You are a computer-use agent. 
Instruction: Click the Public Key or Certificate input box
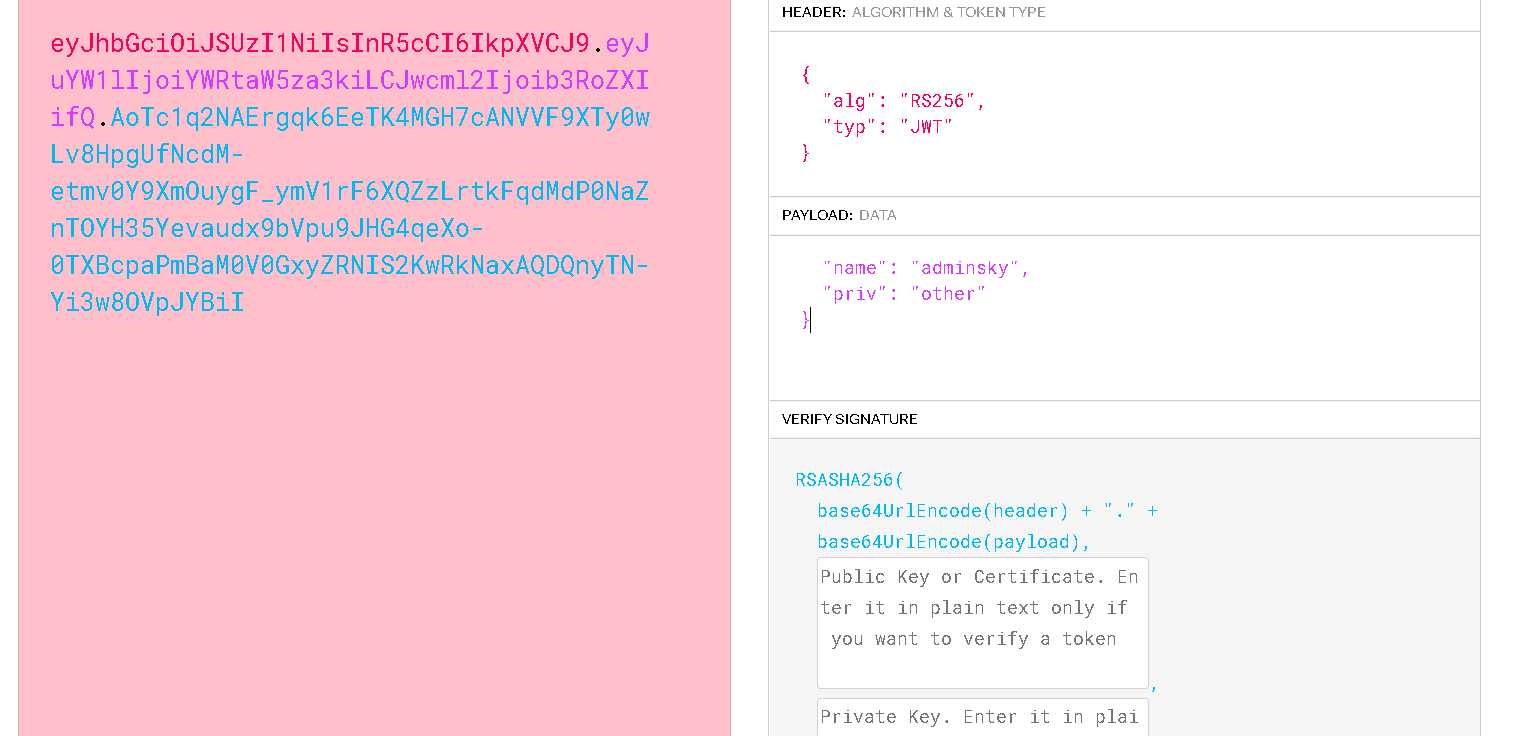pyautogui.click(x=983, y=623)
